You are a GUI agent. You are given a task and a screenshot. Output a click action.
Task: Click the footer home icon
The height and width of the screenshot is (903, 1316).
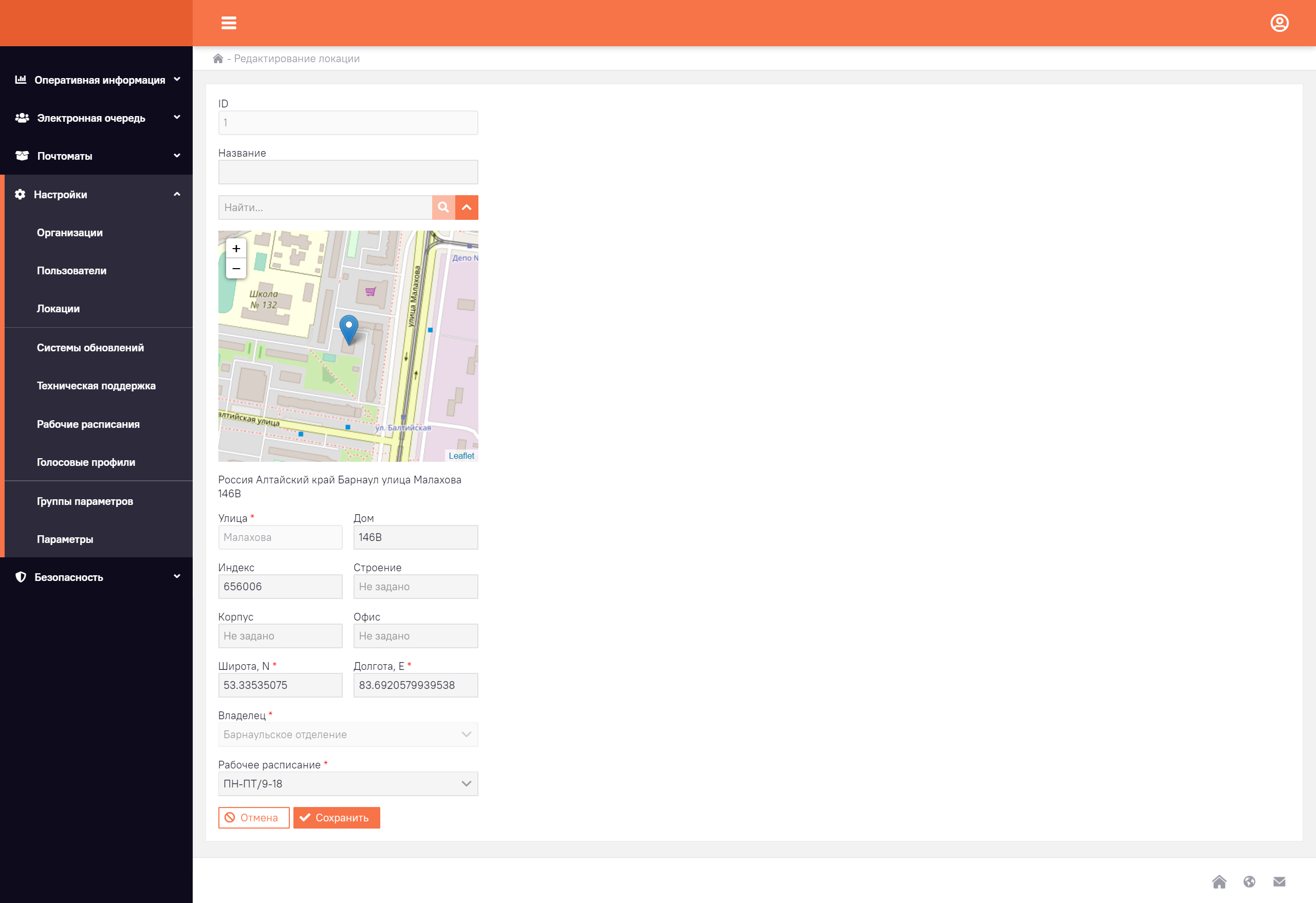(x=1219, y=881)
